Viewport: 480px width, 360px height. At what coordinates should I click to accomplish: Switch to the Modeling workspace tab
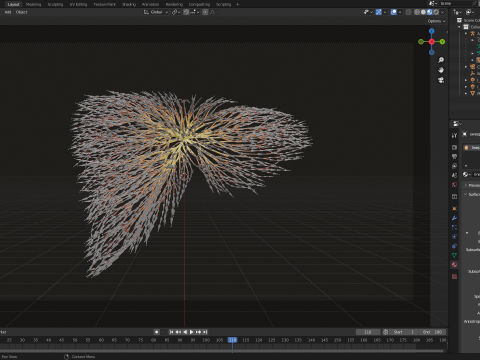pos(33,4)
